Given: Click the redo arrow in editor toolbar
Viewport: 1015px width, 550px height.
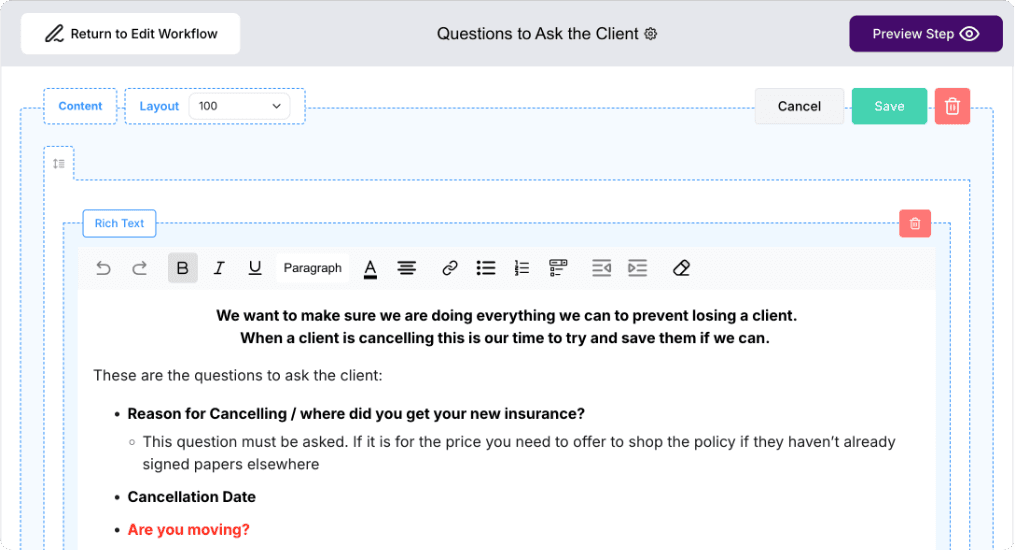Looking at the screenshot, I should coord(140,268).
